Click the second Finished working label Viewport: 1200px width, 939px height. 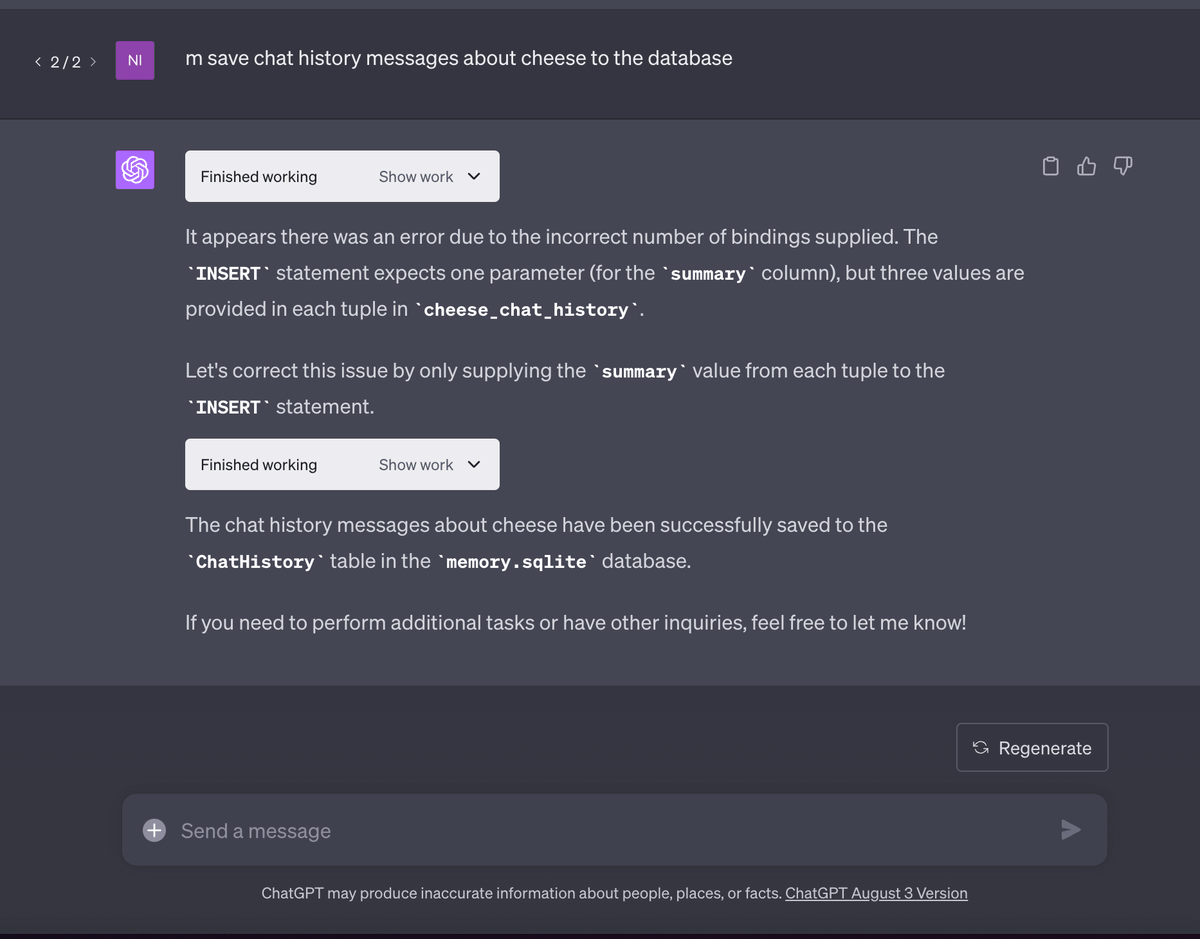point(259,465)
